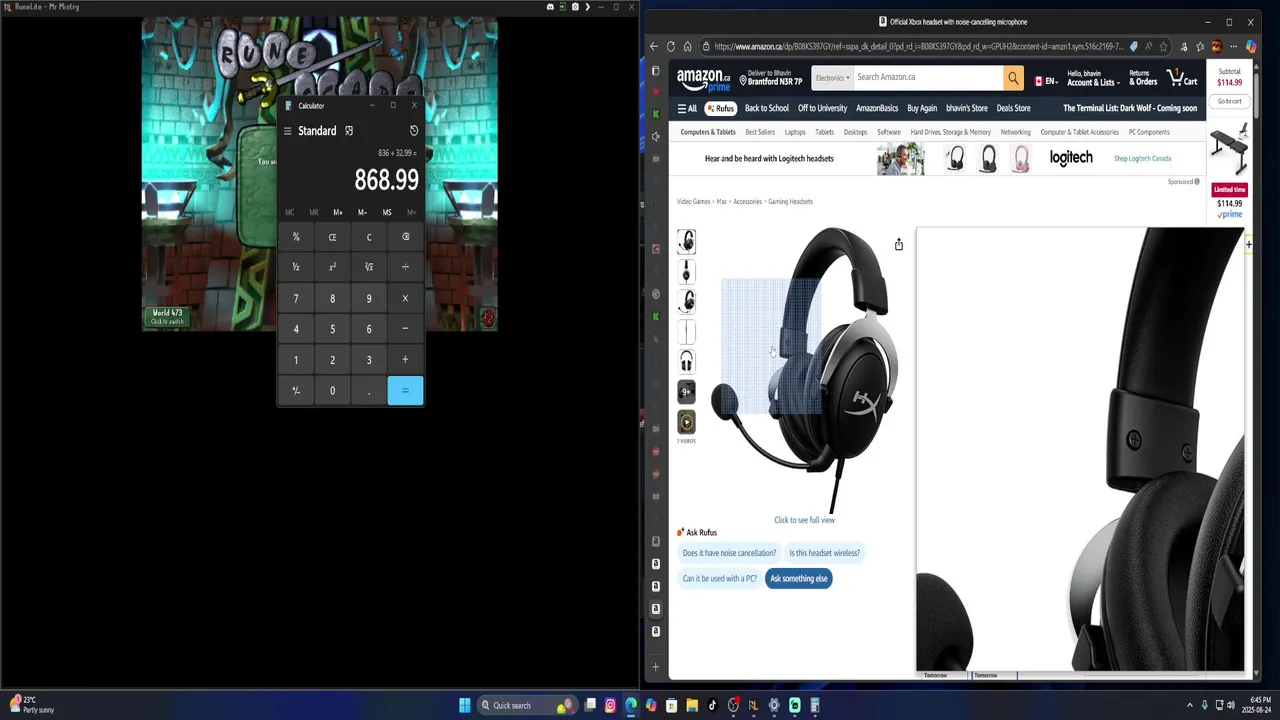The width and height of the screenshot is (1280, 720).
Task: Click the plus key in Calculator
Action: pyautogui.click(x=405, y=360)
